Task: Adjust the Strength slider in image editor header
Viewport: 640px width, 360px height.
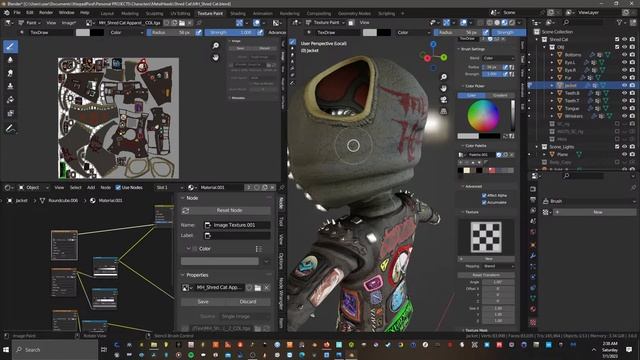Action: coord(231,32)
